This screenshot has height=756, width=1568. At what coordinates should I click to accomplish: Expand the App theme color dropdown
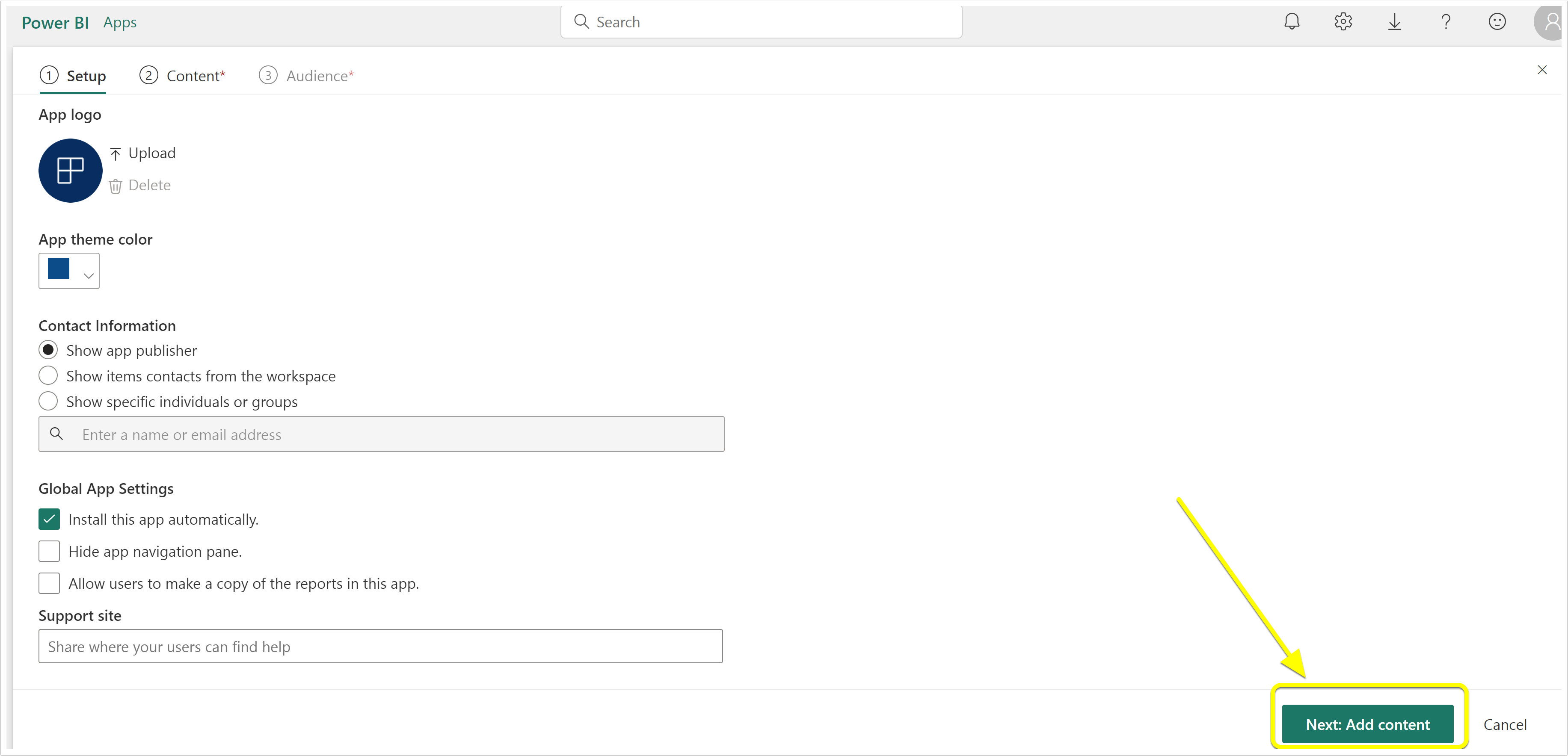point(69,271)
